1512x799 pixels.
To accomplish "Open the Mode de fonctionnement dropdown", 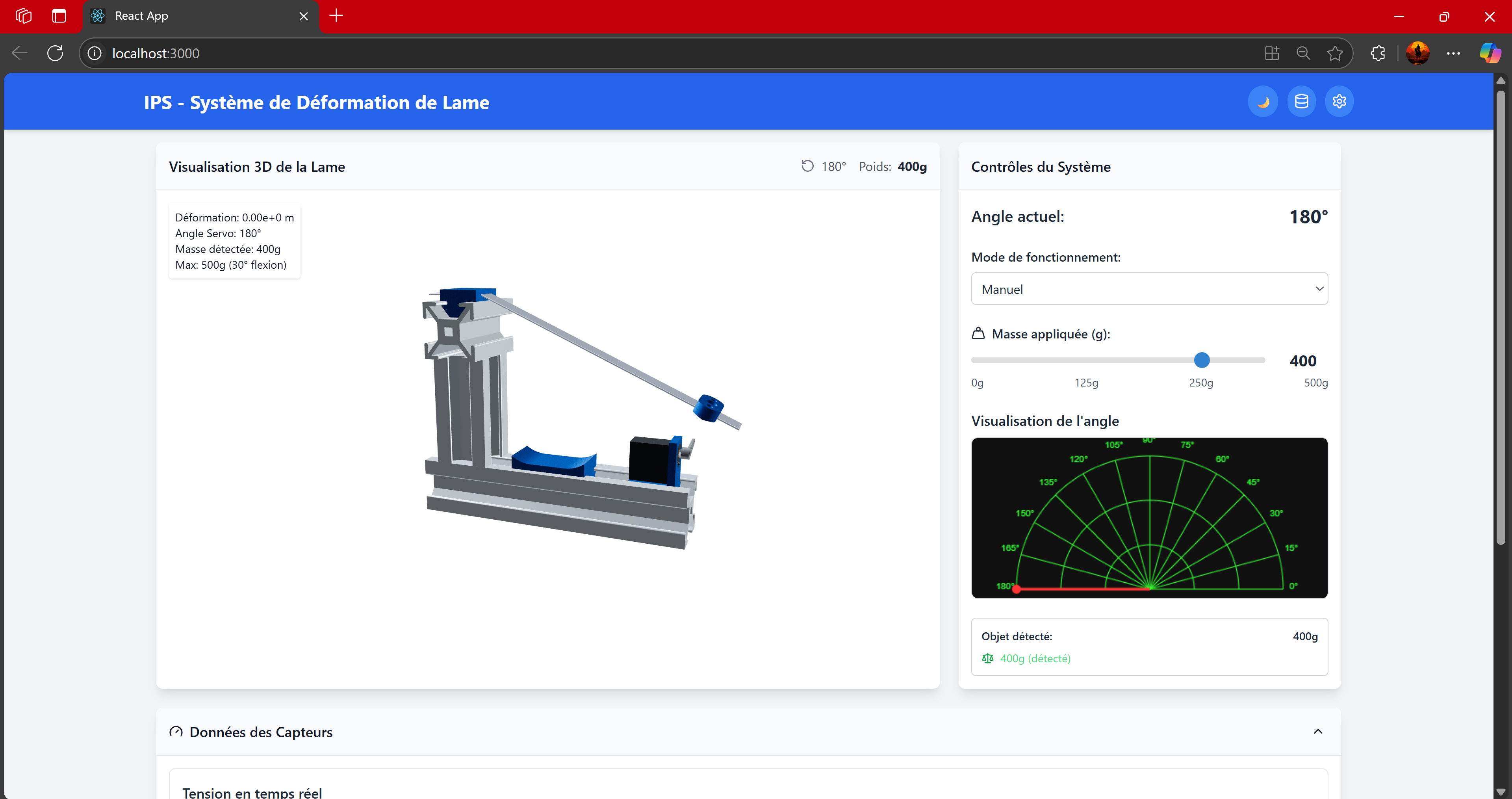I will click(x=1149, y=289).
